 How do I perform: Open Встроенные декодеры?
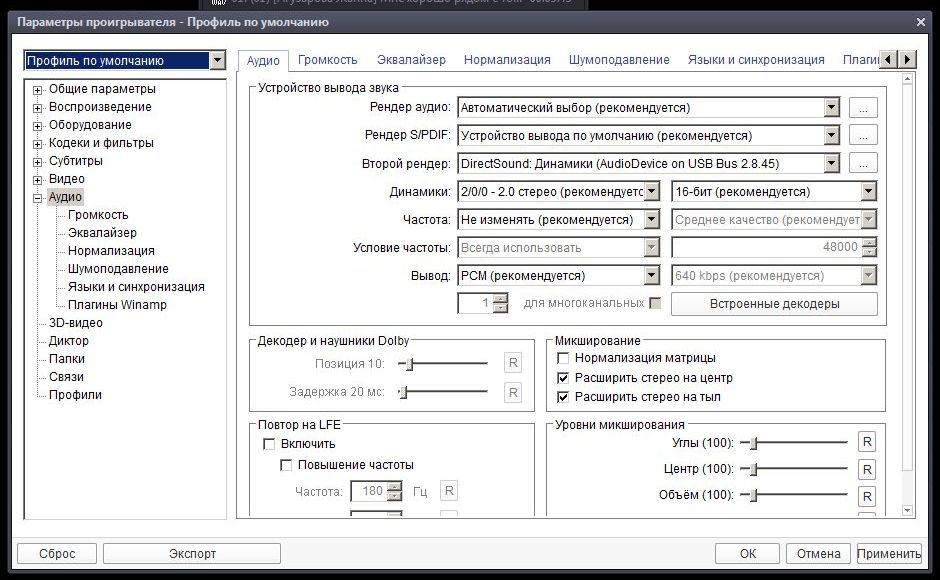point(774,303)
